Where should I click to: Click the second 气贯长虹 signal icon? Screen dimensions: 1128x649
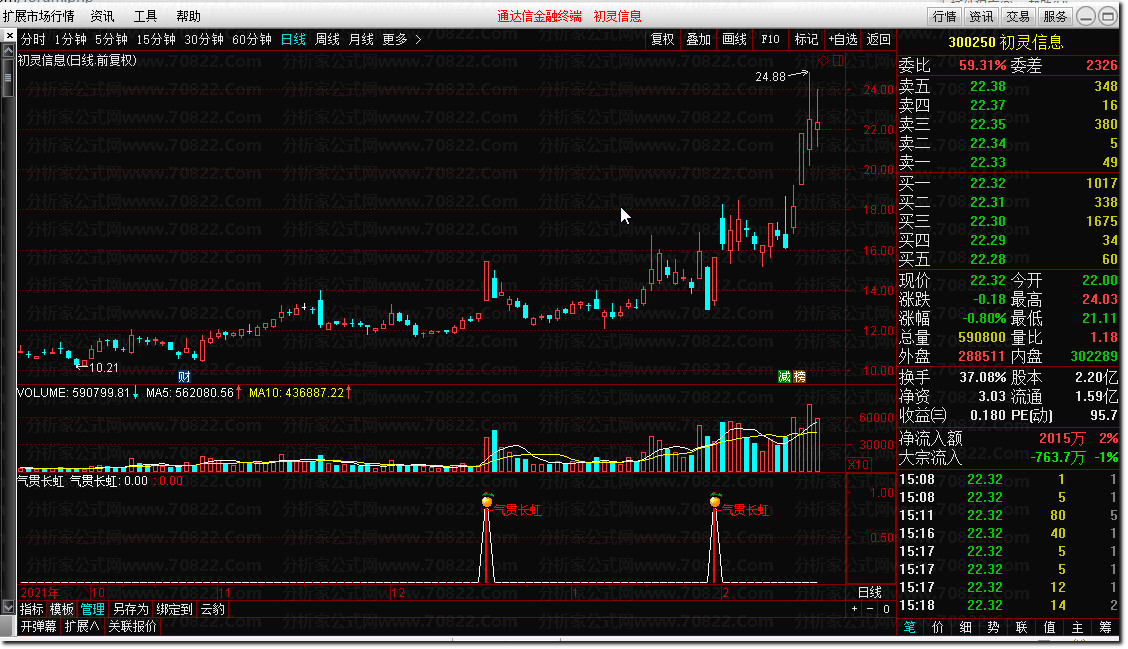[715, 500]
